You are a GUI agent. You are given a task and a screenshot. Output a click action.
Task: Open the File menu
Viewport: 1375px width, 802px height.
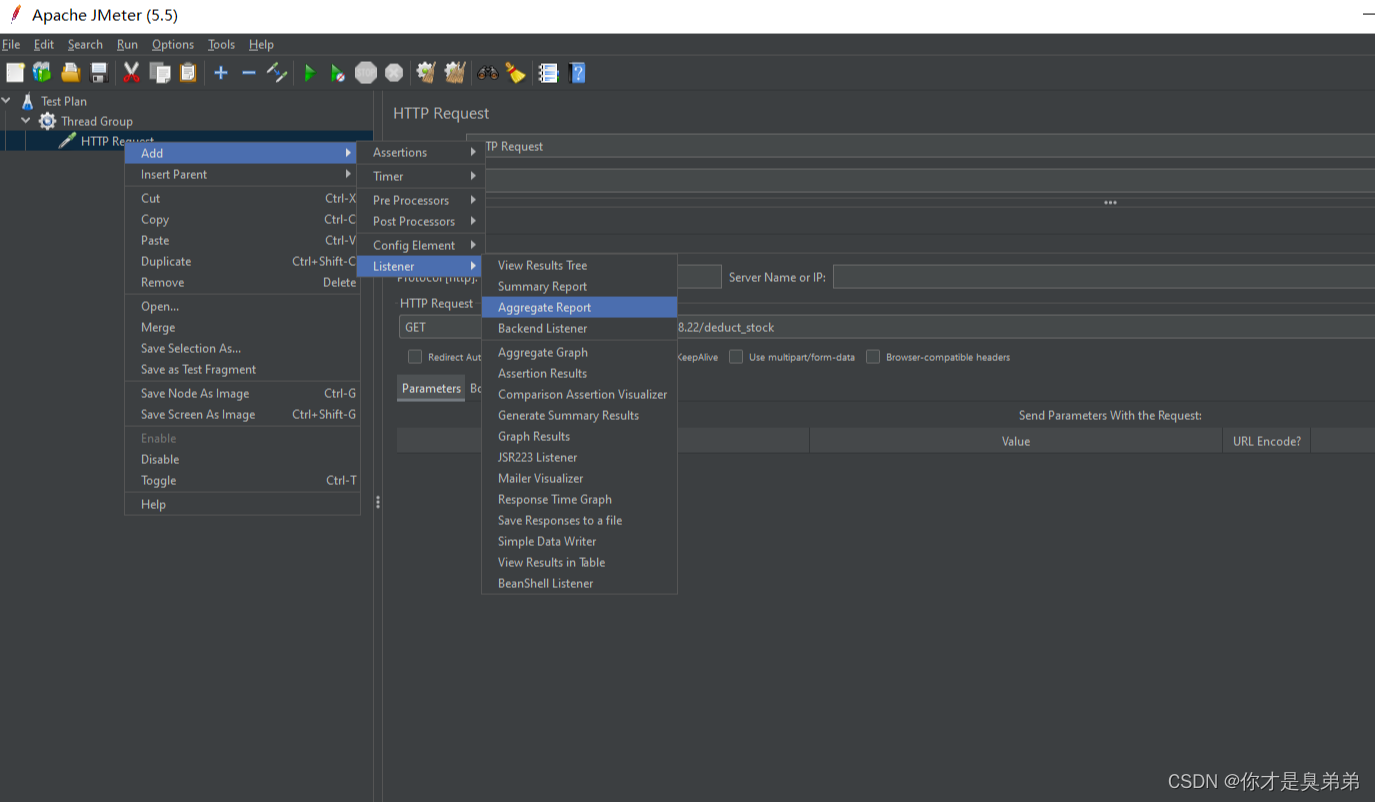point(11,44)
